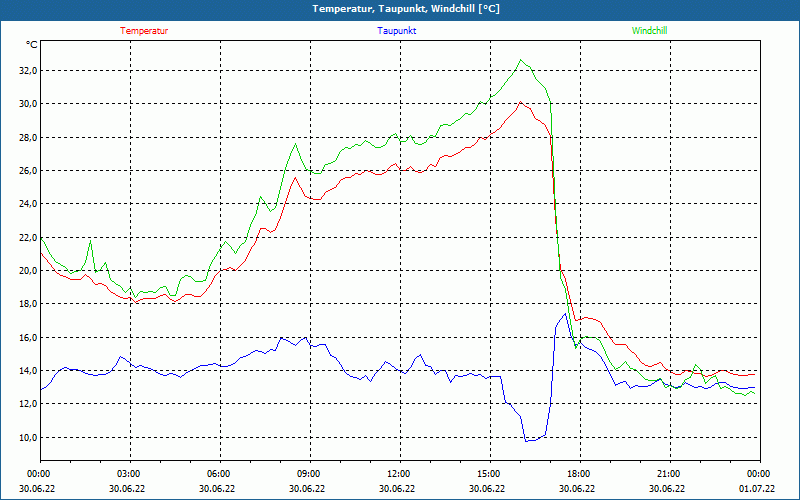This screenshot has height=500, width=800.
Task: Click the 21:00 time axis label
Action: 667,474
